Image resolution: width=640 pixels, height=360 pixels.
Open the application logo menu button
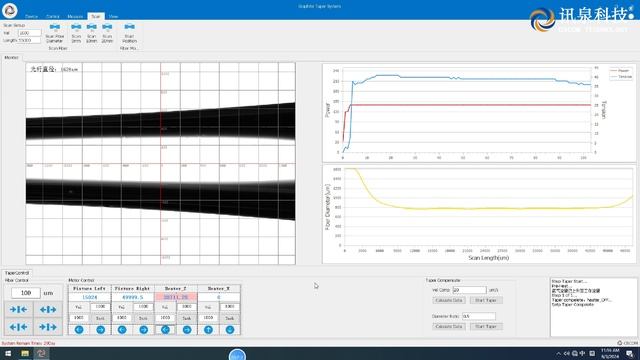point(9,10)
